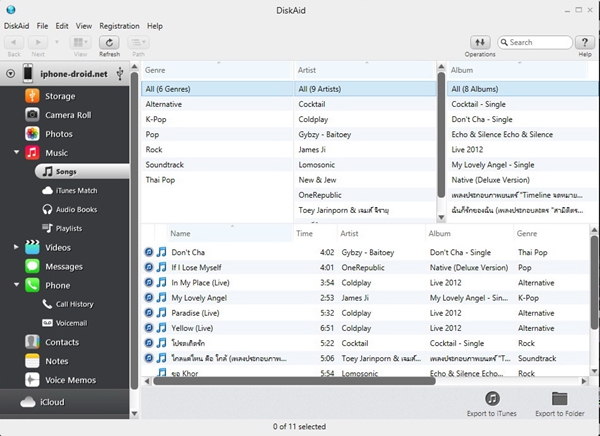Select OneRepublic in the Artist filter list

pos(365,195)
